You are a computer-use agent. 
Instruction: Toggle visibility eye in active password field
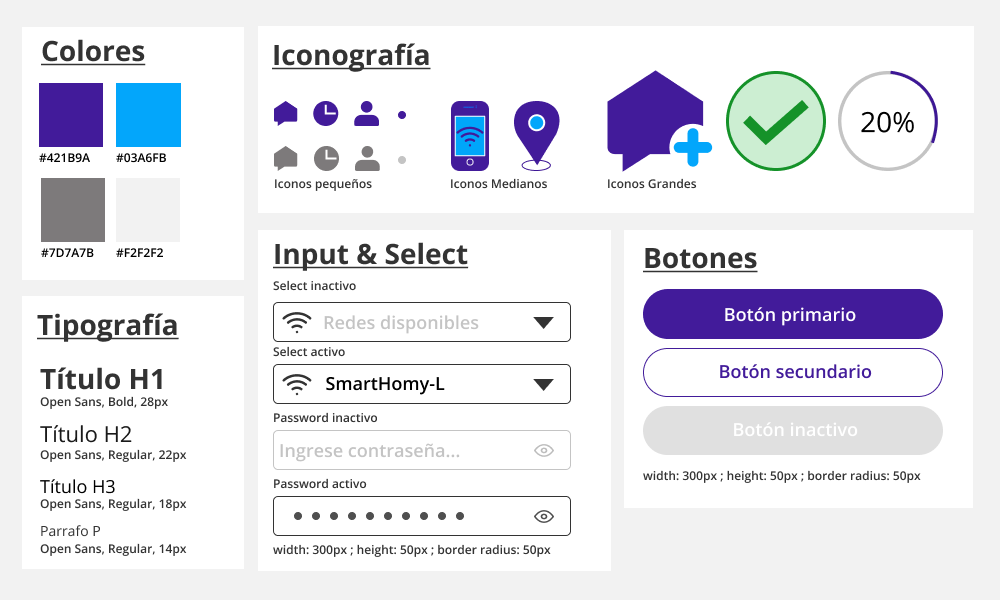point(544,516)
